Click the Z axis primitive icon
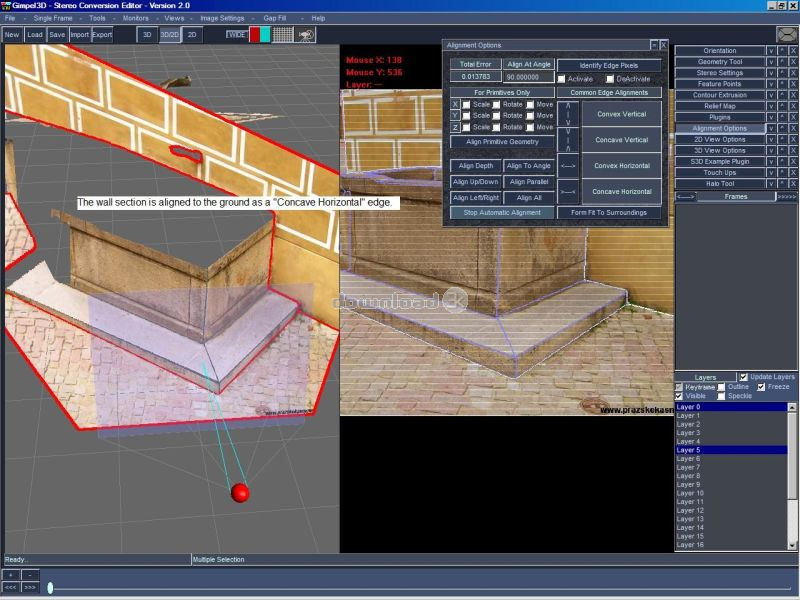 (x=455, y=127)
